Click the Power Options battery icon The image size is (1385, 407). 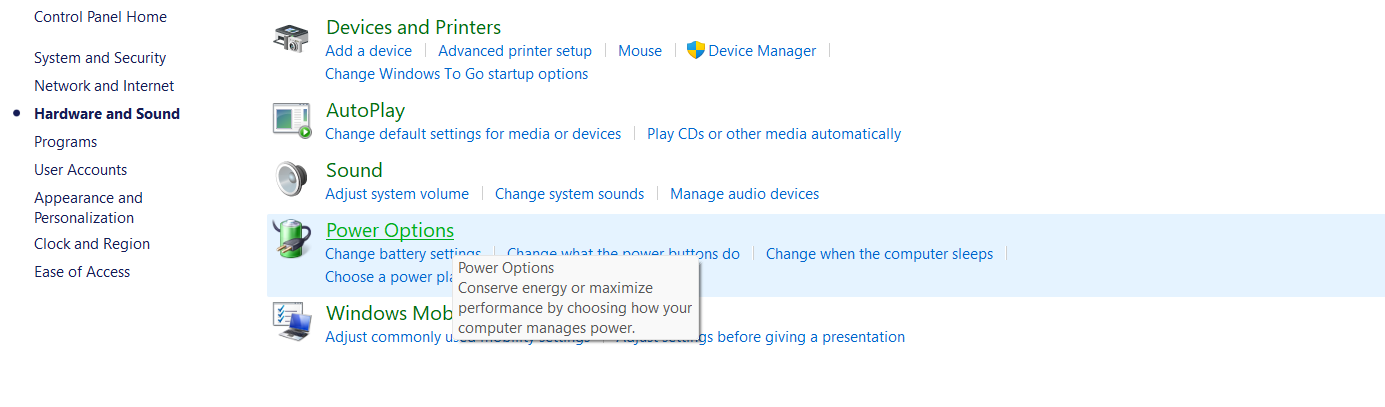[x=291, y=240]
